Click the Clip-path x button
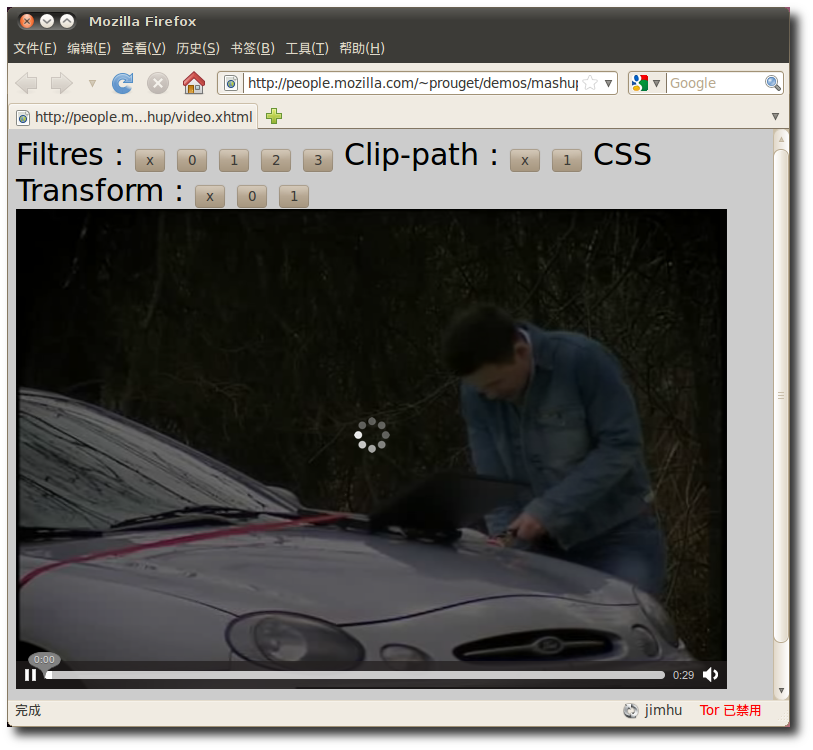The image size is (813, 750). coord(525,160)
